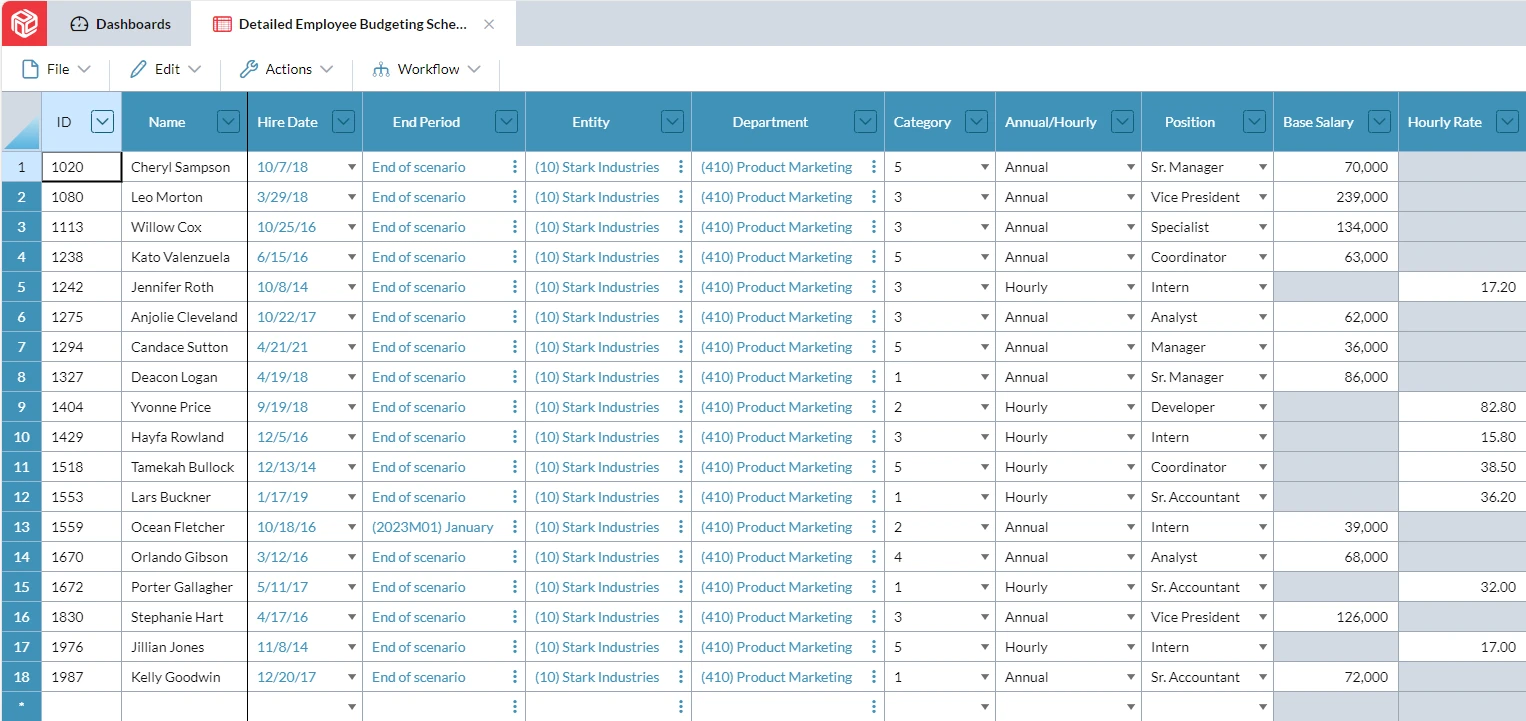Click the select-all corner triangle of the grid
1526x721 pixels.
point(21,122)
